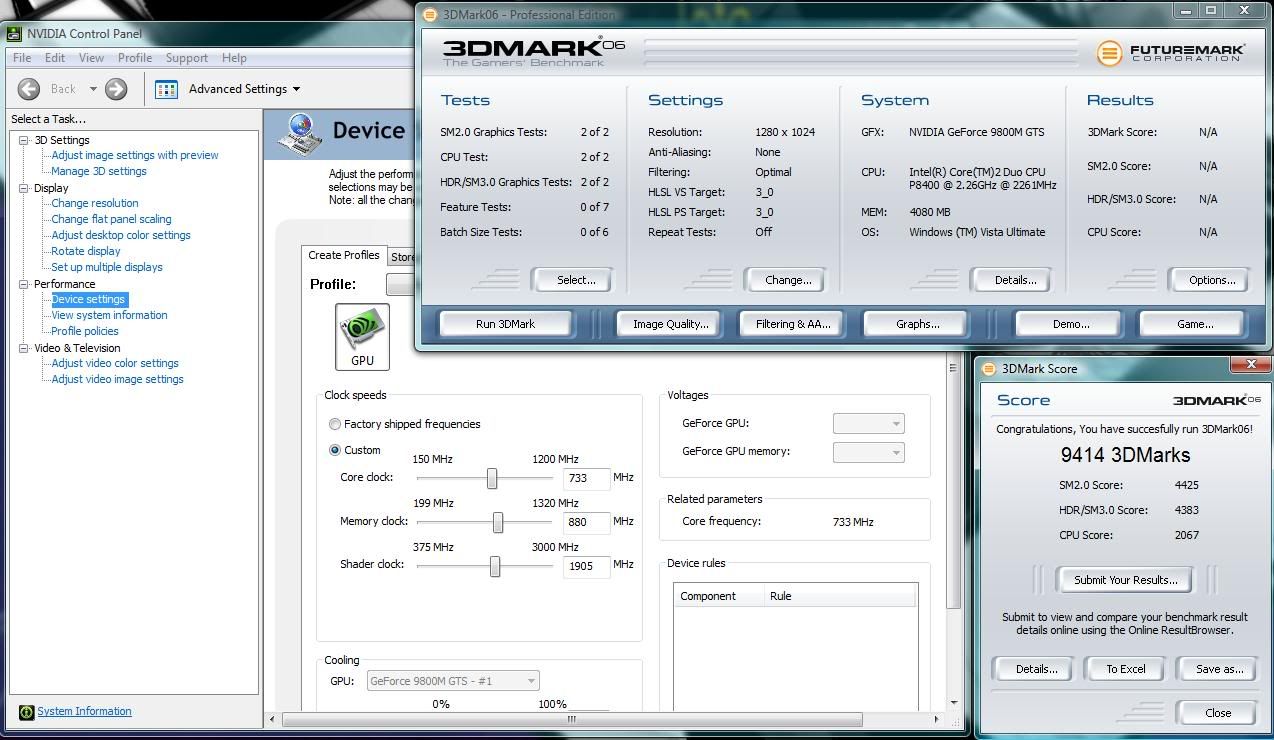The width and height of the screenshot is (1274, 740).
Task: Click the NVIDIA Control Panel title bar icon
Action: (x=14, y=33)
